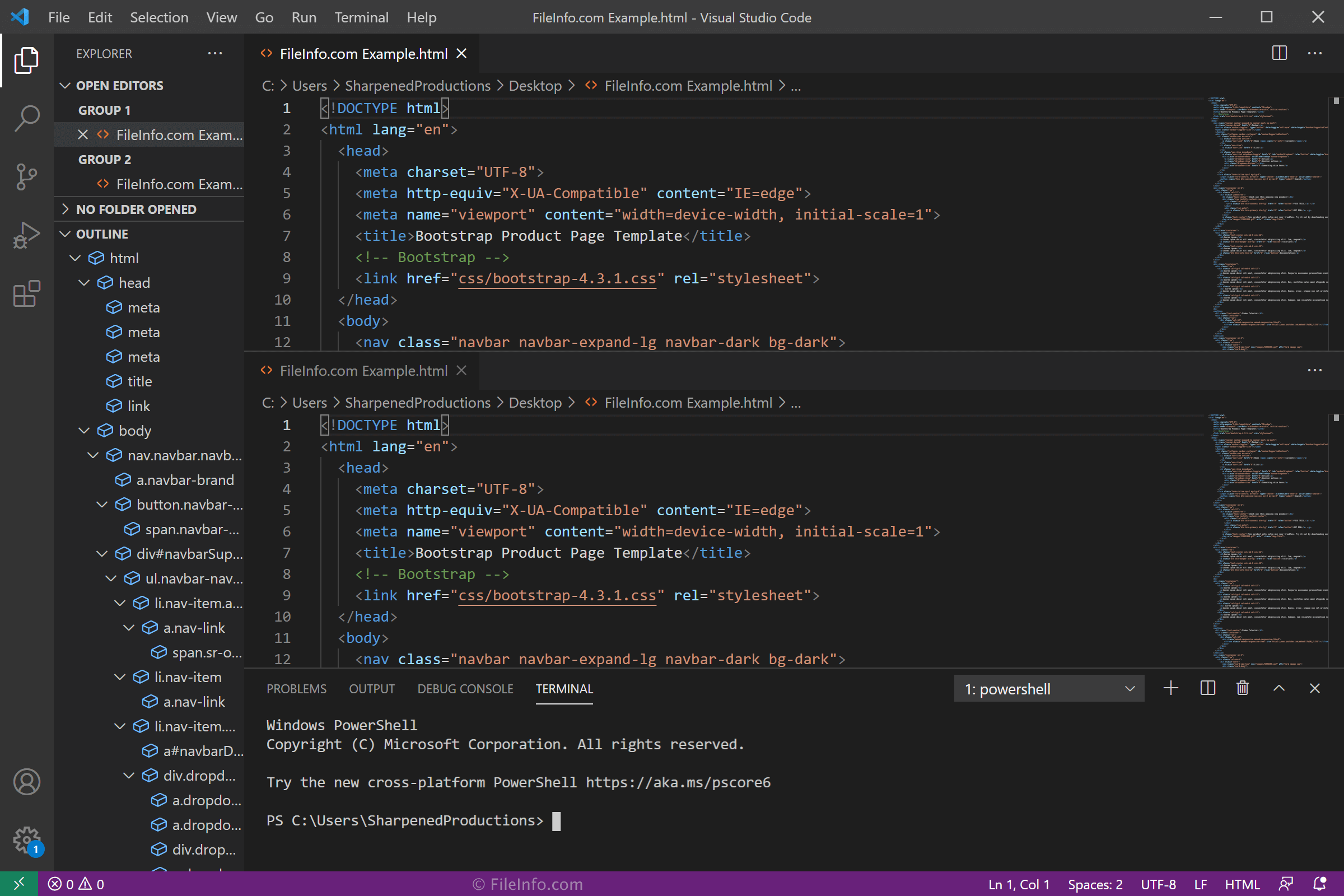Split the terminal pane icon
Image resolution: width=1344 pixels, height=896 pixels.
point(1207,688)
